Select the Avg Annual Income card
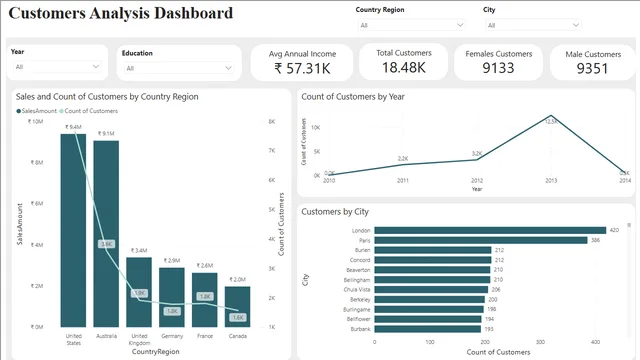 click(302, 62)
